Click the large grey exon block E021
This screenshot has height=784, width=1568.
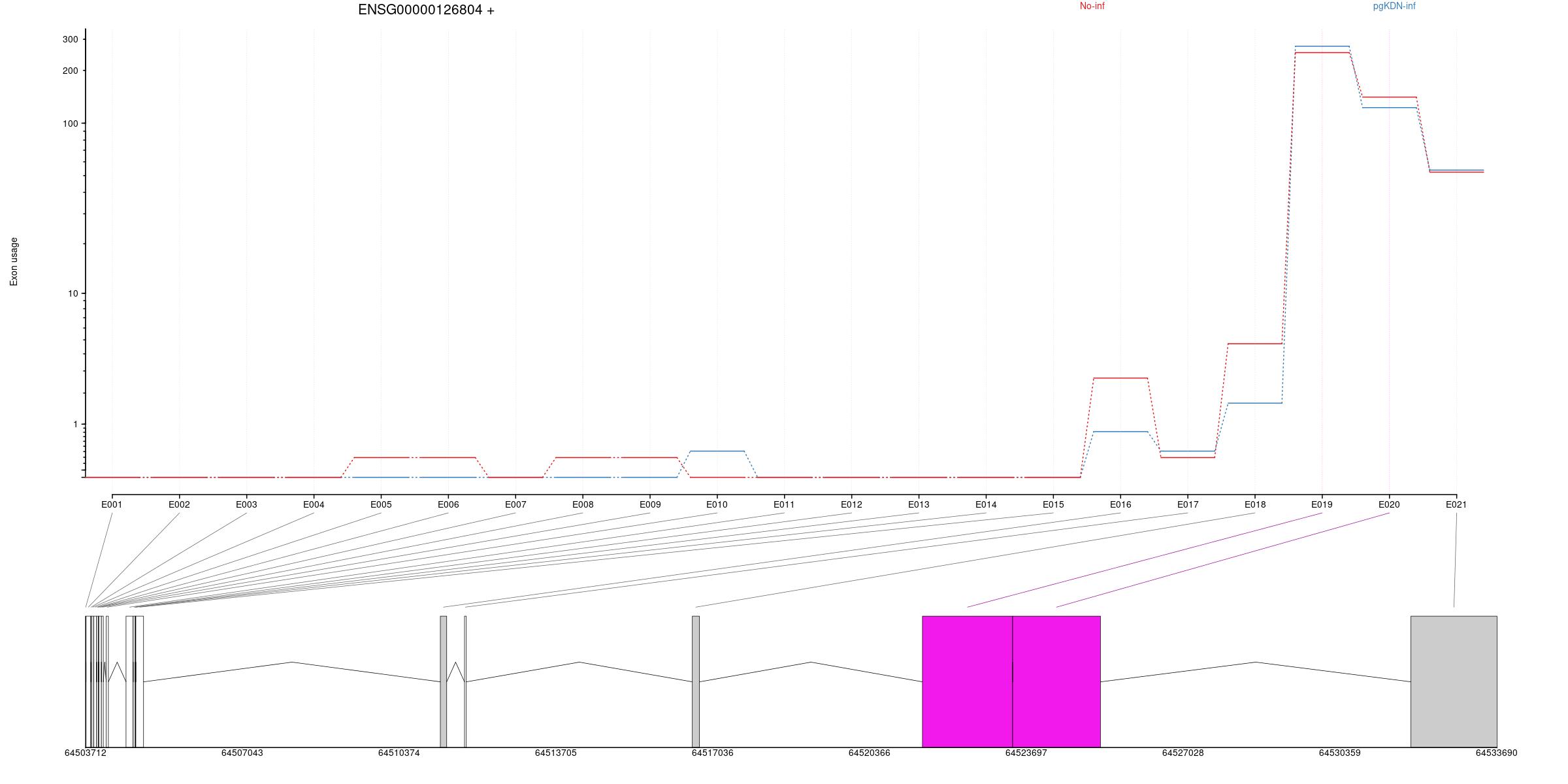pos(1454,681)
